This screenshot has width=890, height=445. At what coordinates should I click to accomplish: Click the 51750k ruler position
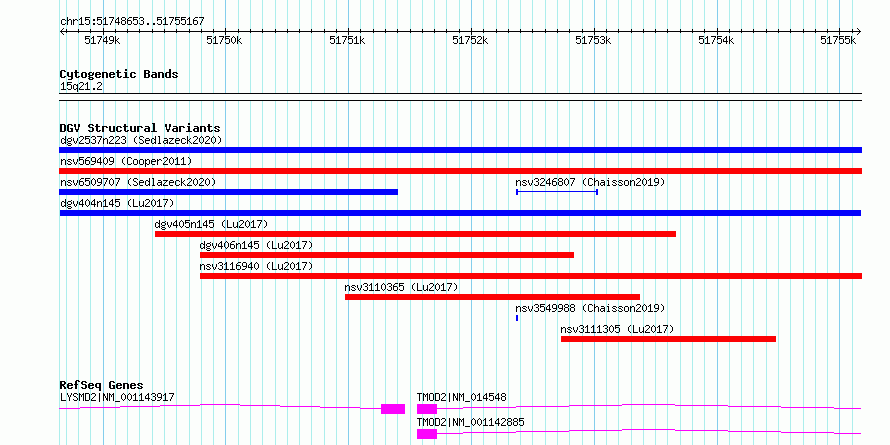pyautogui.click(x=225, y=40)
